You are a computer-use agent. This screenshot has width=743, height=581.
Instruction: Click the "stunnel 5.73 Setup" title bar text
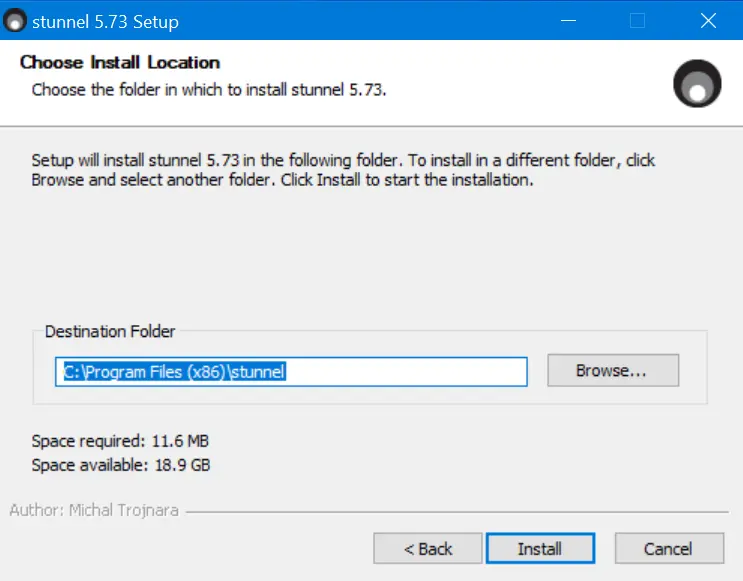[105, 22]
